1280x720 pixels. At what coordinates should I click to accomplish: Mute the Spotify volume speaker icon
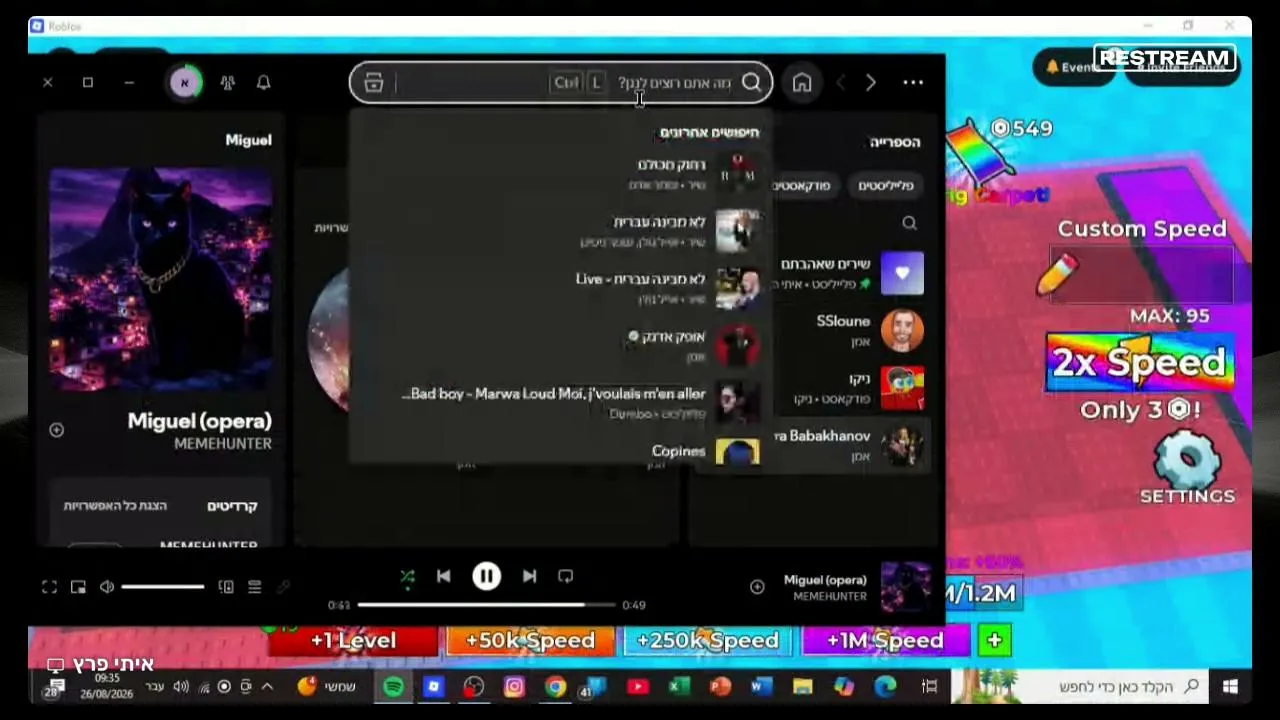coord(107,587)
